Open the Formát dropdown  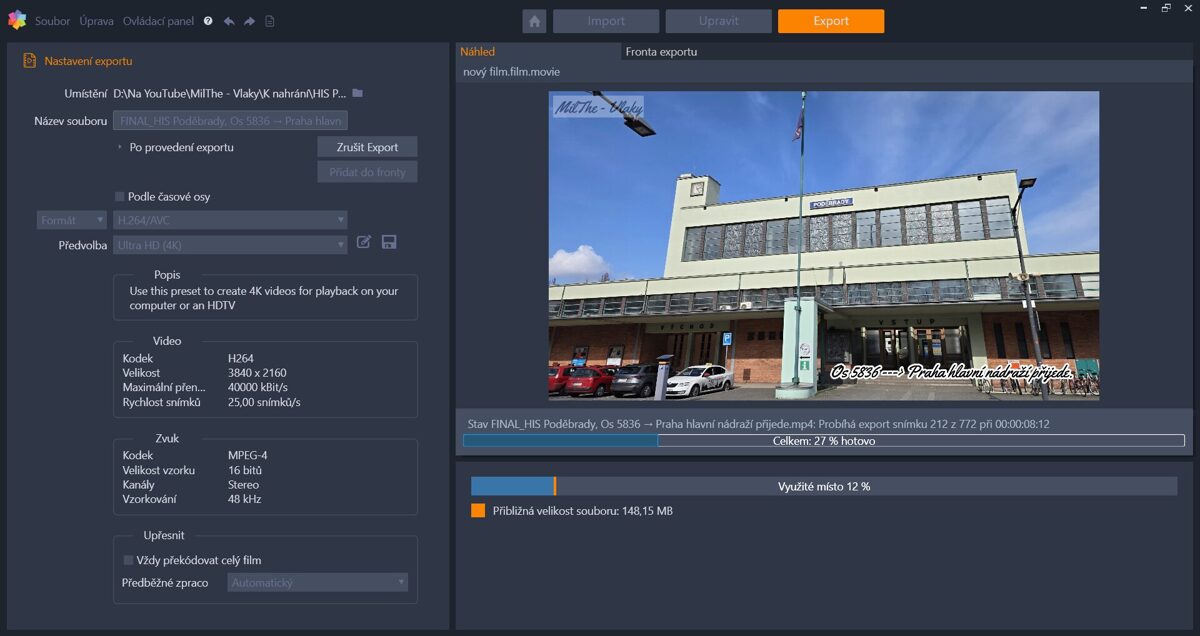pyautogui.click(x=70, y=219)
